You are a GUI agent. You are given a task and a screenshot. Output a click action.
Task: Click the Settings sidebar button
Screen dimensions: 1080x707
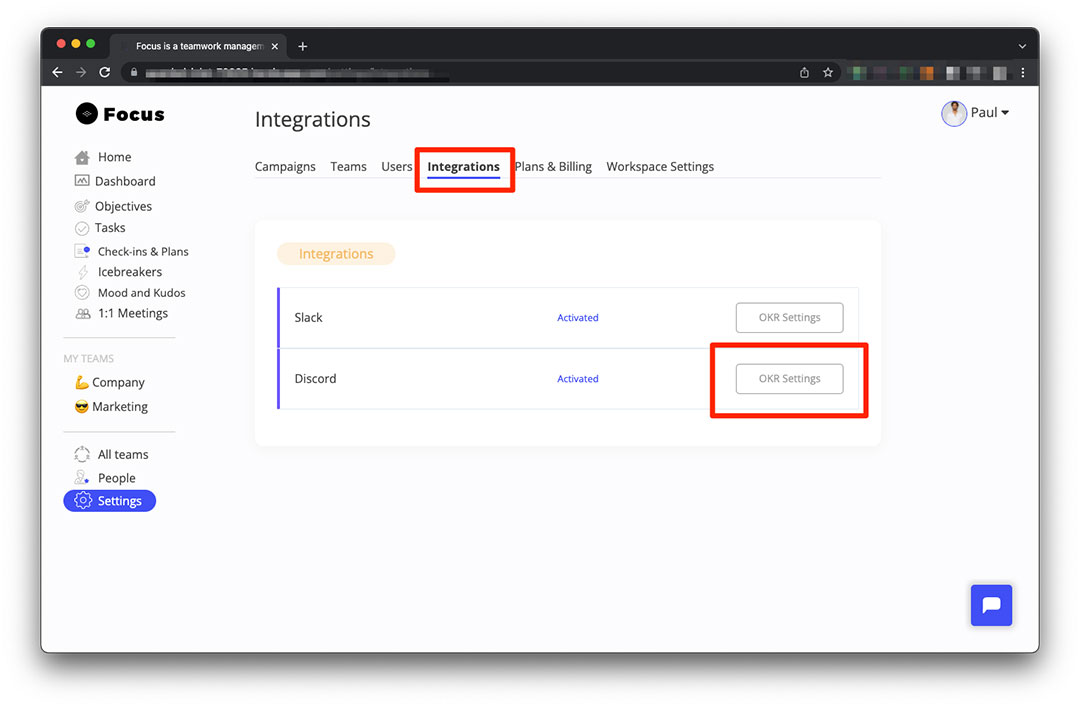click(110, 501)
